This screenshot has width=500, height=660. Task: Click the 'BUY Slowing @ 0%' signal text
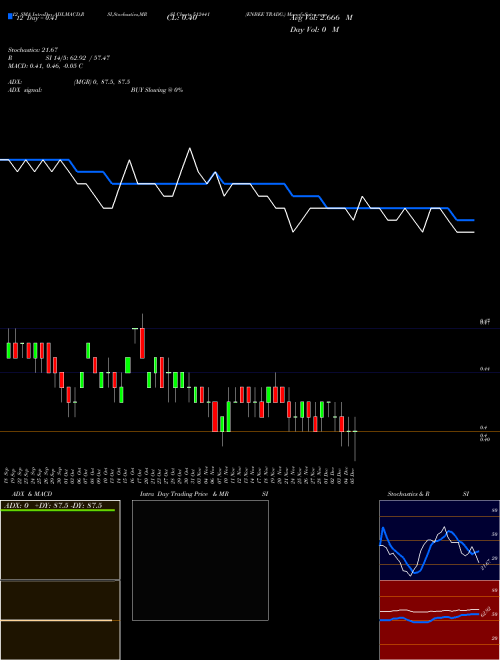[157, 90]
